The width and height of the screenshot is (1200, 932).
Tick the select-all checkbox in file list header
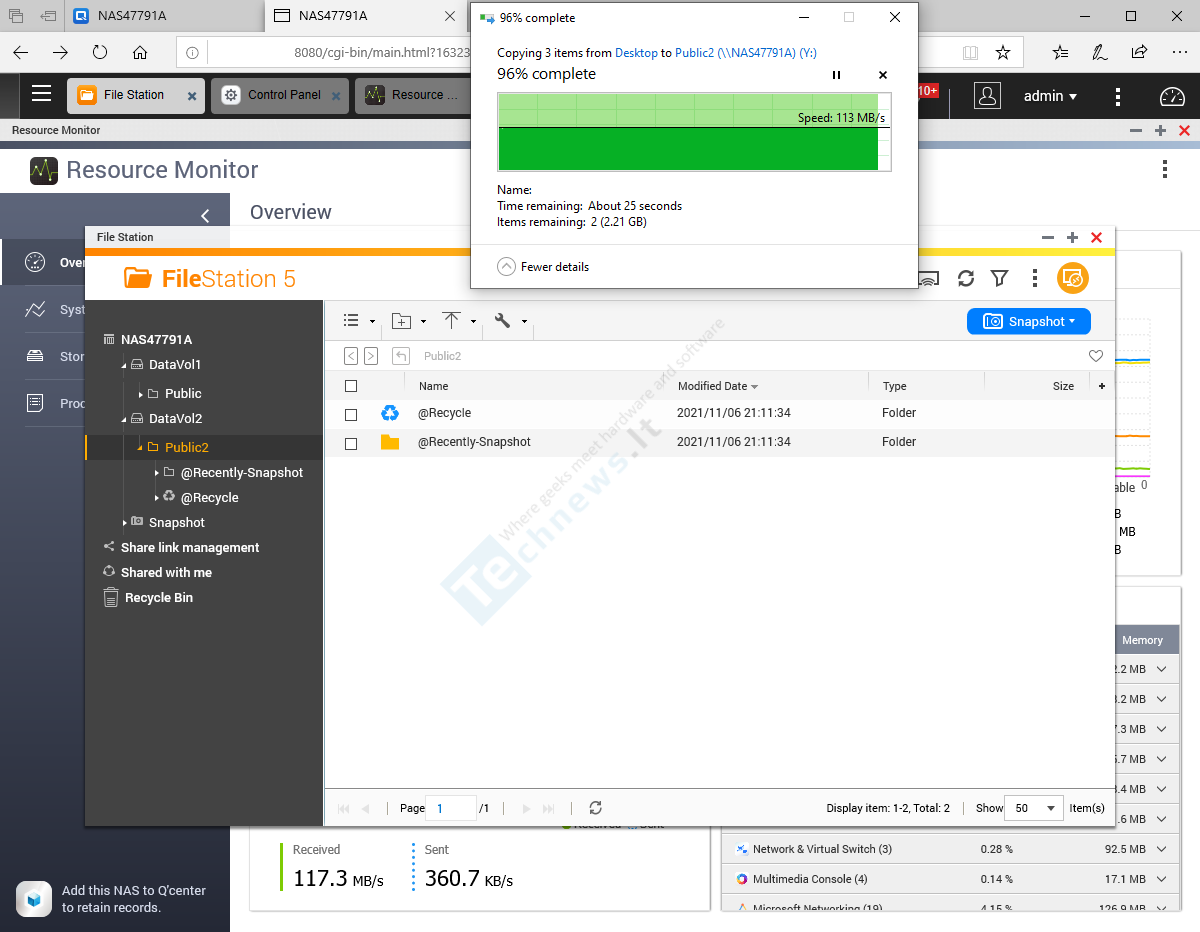351,386
